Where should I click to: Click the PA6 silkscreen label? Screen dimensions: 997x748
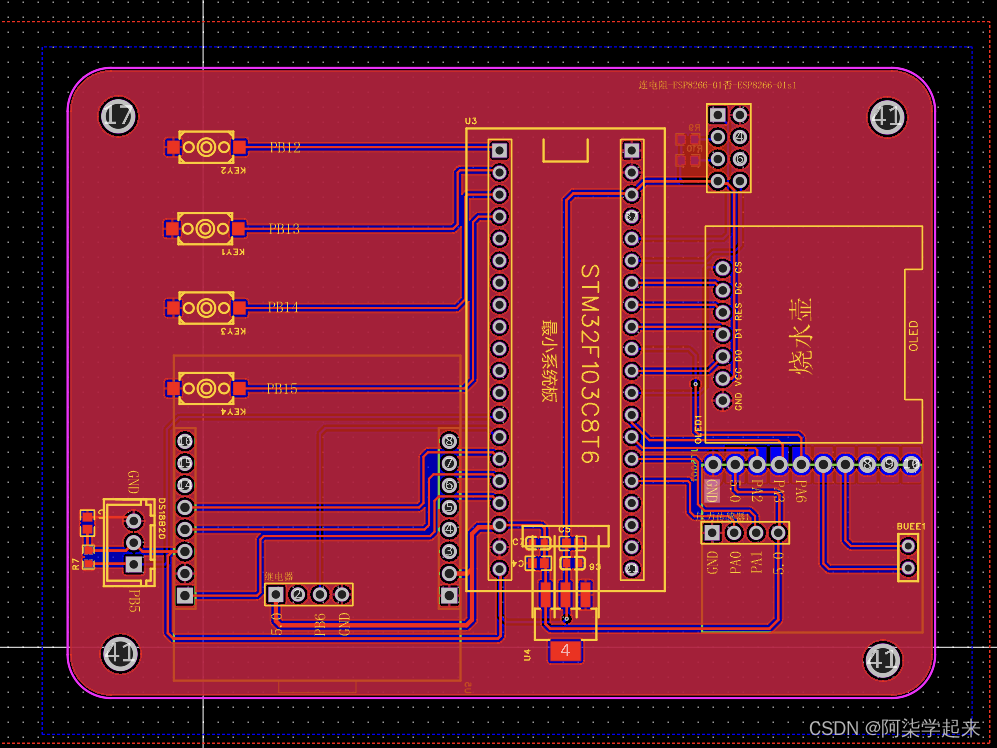coord(801,492)
